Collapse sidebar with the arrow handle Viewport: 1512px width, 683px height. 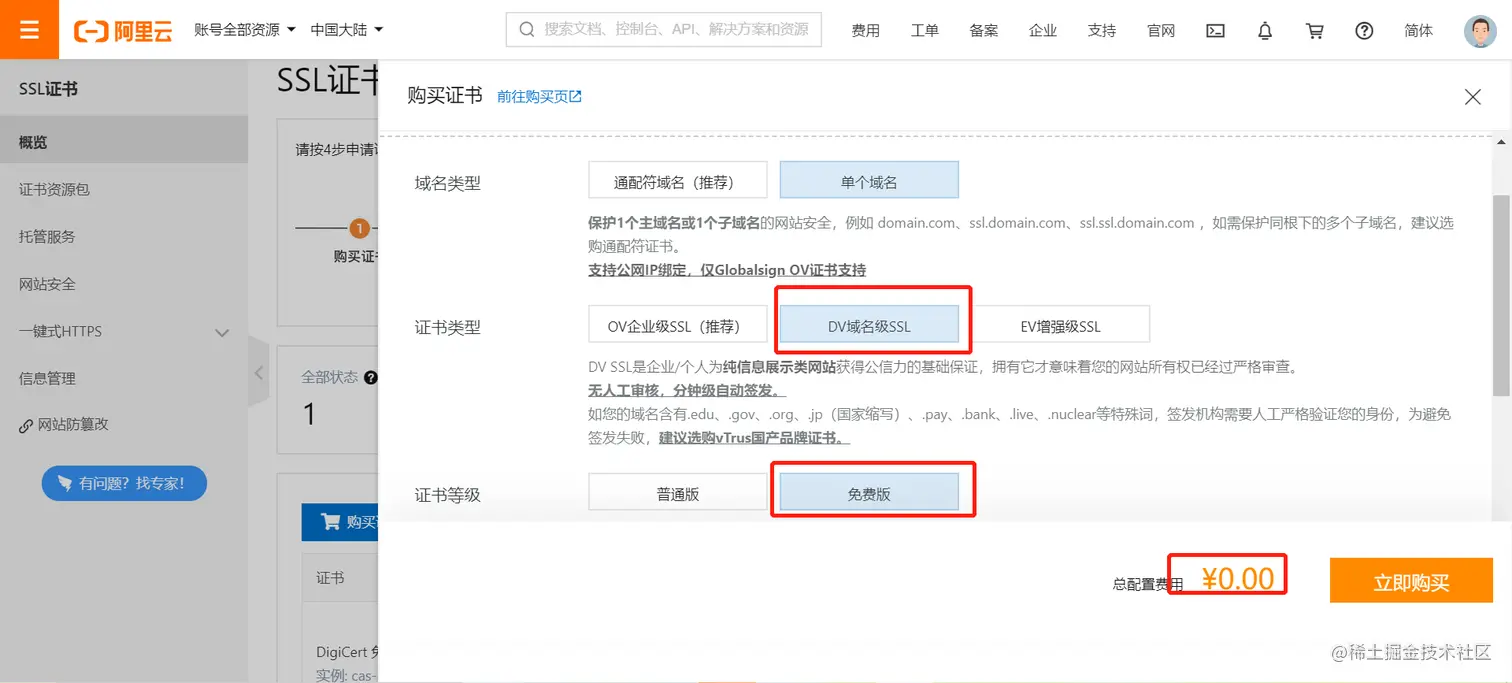[x=258, y=372]
